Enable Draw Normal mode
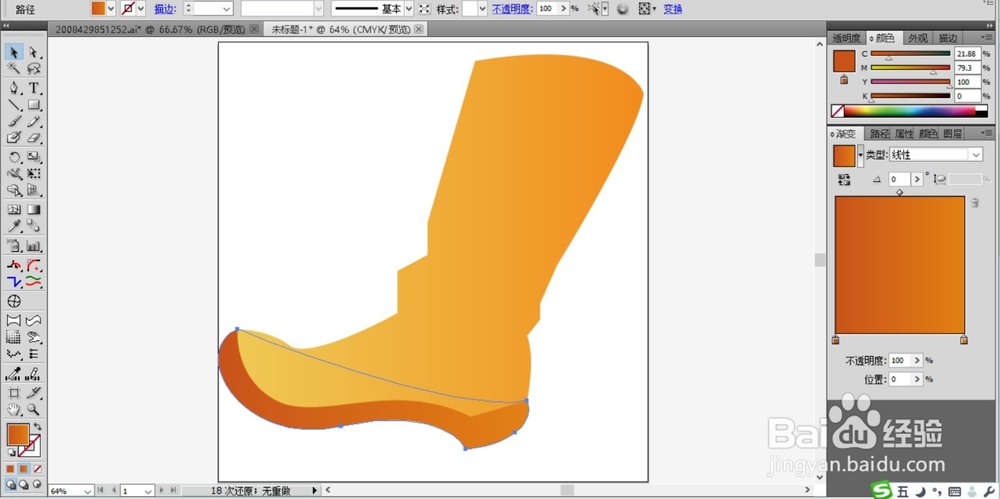Image resolution: width=1000 pixels, height=499 pixels. [x=11, y=484]
